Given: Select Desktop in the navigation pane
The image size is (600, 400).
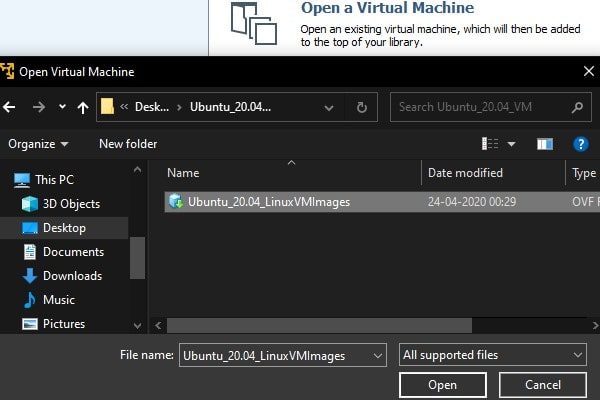Looking at the screenshot, I should 64,228.
